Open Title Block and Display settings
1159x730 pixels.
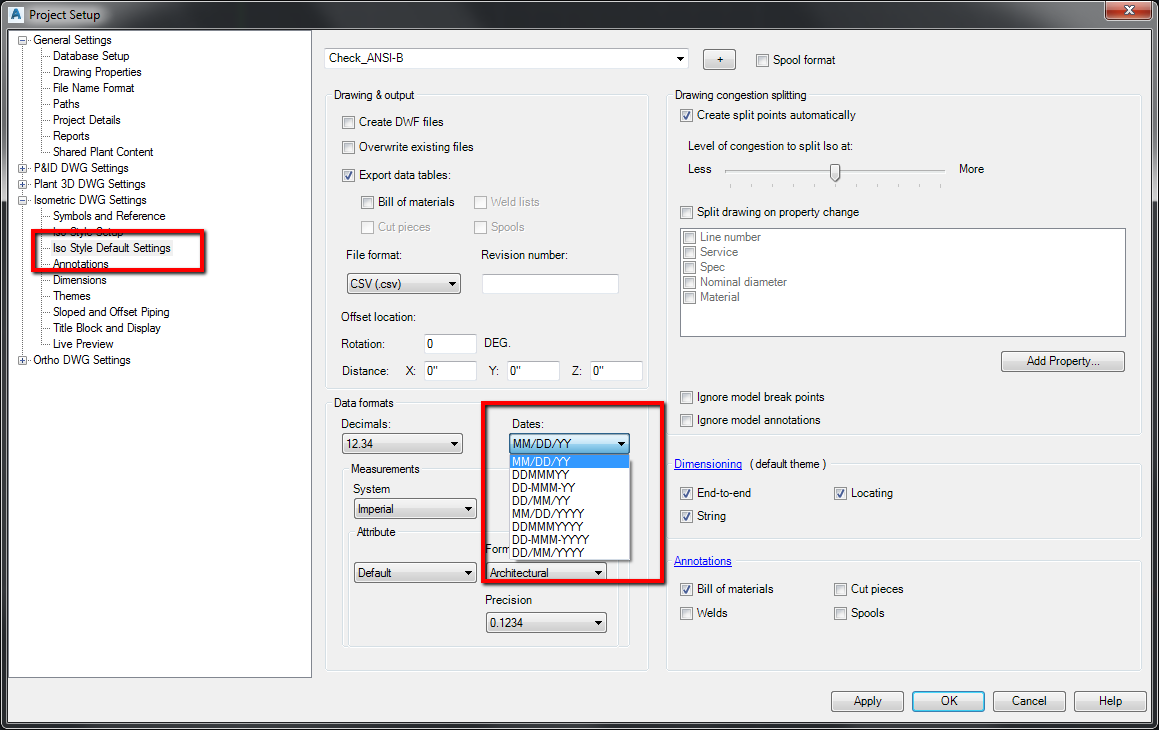point(105,327)
